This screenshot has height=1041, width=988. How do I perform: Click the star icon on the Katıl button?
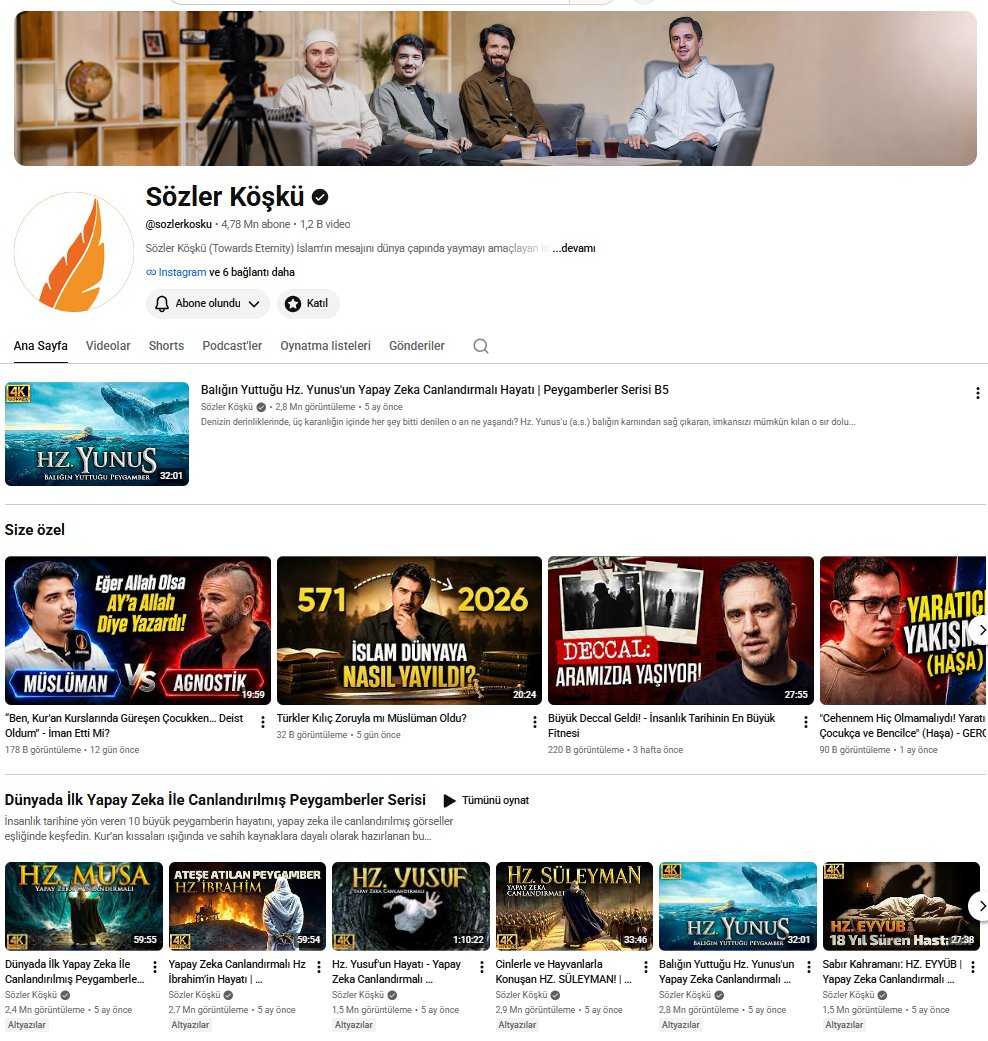coord(293,303)
